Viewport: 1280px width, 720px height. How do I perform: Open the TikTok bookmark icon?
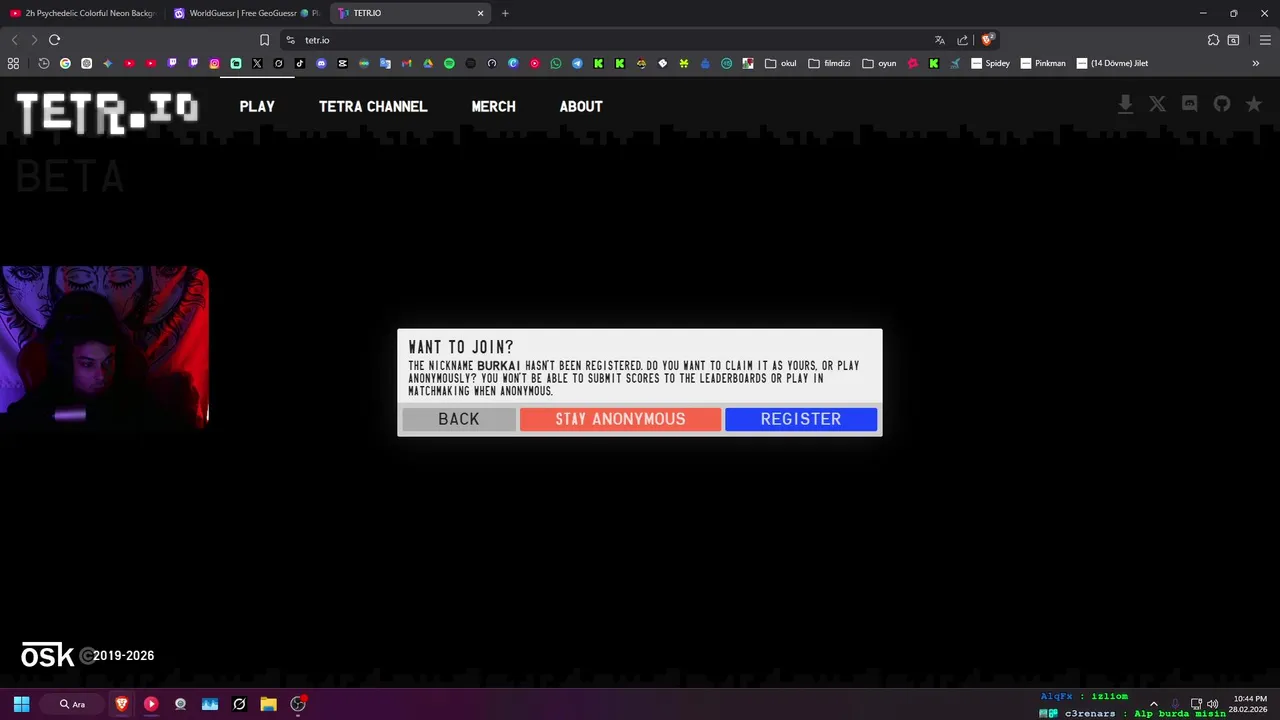click(300, 63)
